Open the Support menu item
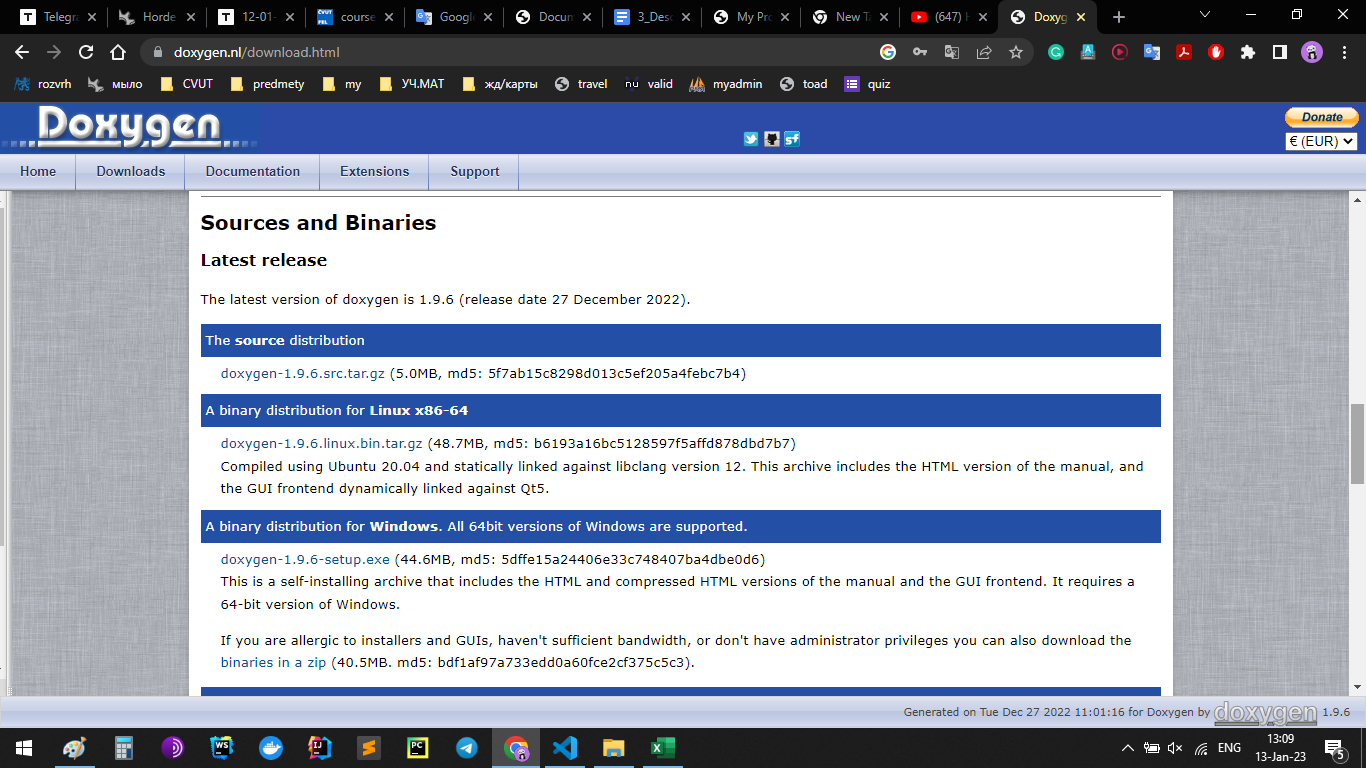 475,171
